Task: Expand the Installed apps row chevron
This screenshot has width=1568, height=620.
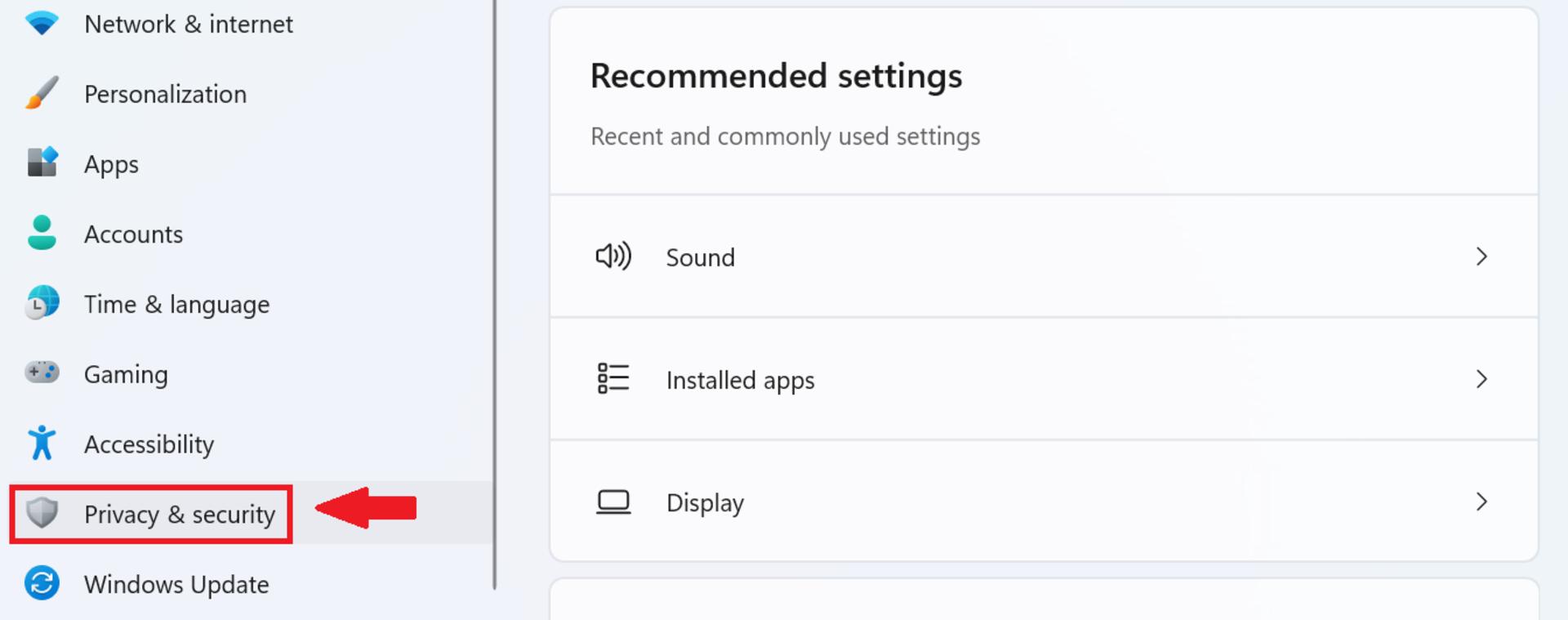Action: tap(1481, 379)
